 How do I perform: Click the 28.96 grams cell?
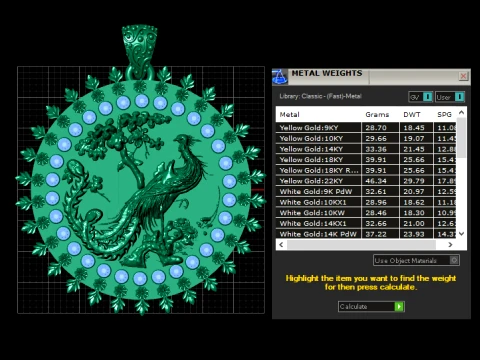(x=380, y=202)
